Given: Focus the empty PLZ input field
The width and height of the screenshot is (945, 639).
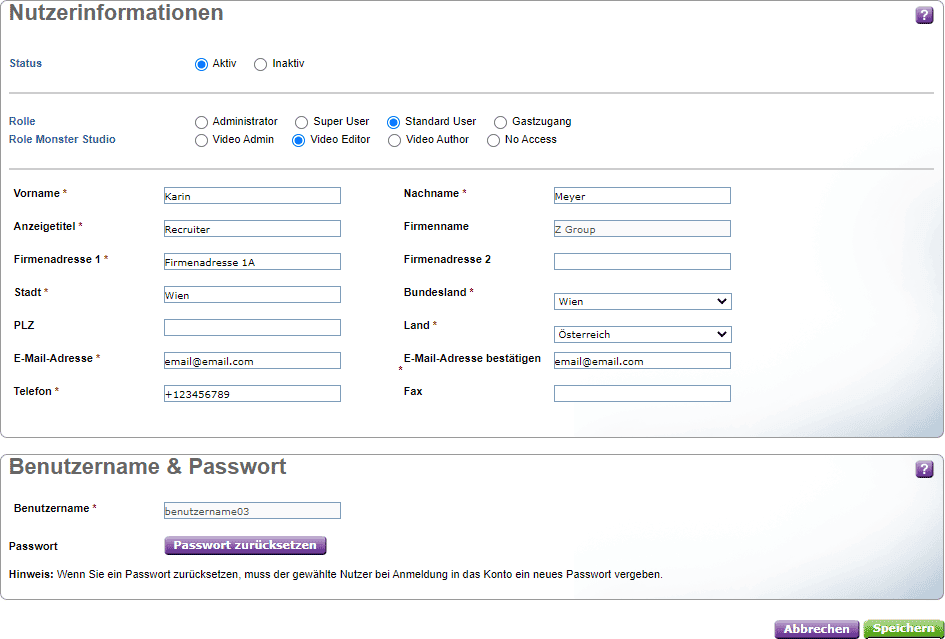Looking at the screenshot, I should (252, 327).
